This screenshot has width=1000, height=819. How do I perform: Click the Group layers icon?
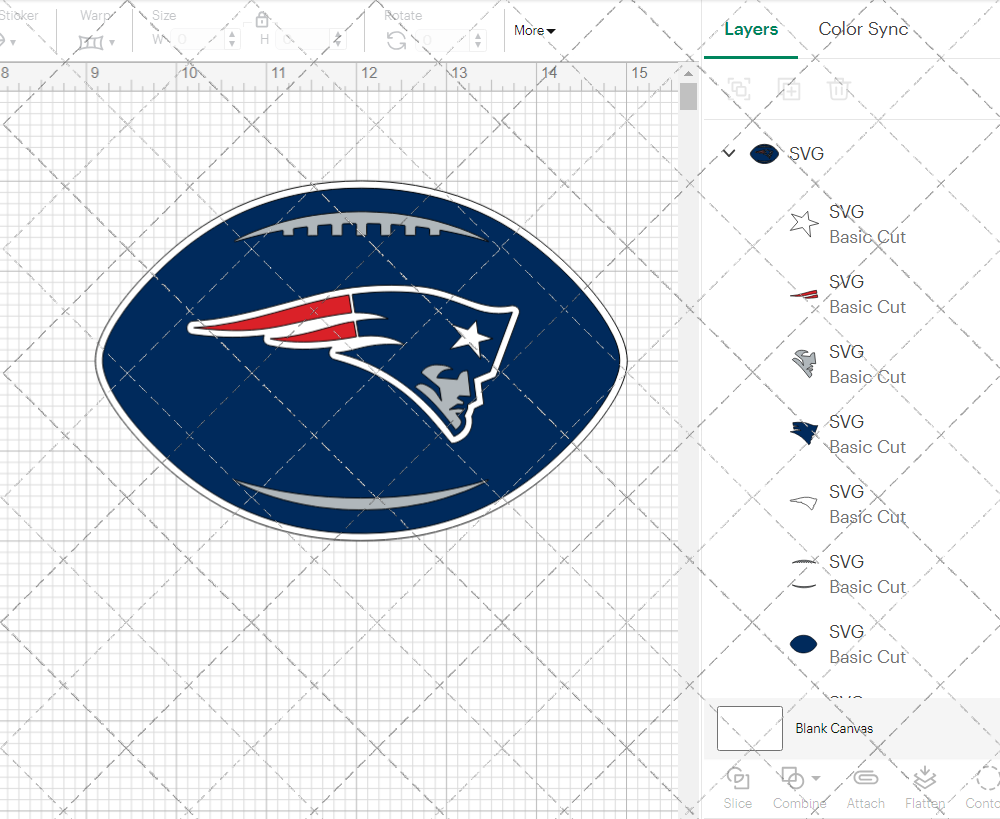pyautogui.click(x=739, y=89)
